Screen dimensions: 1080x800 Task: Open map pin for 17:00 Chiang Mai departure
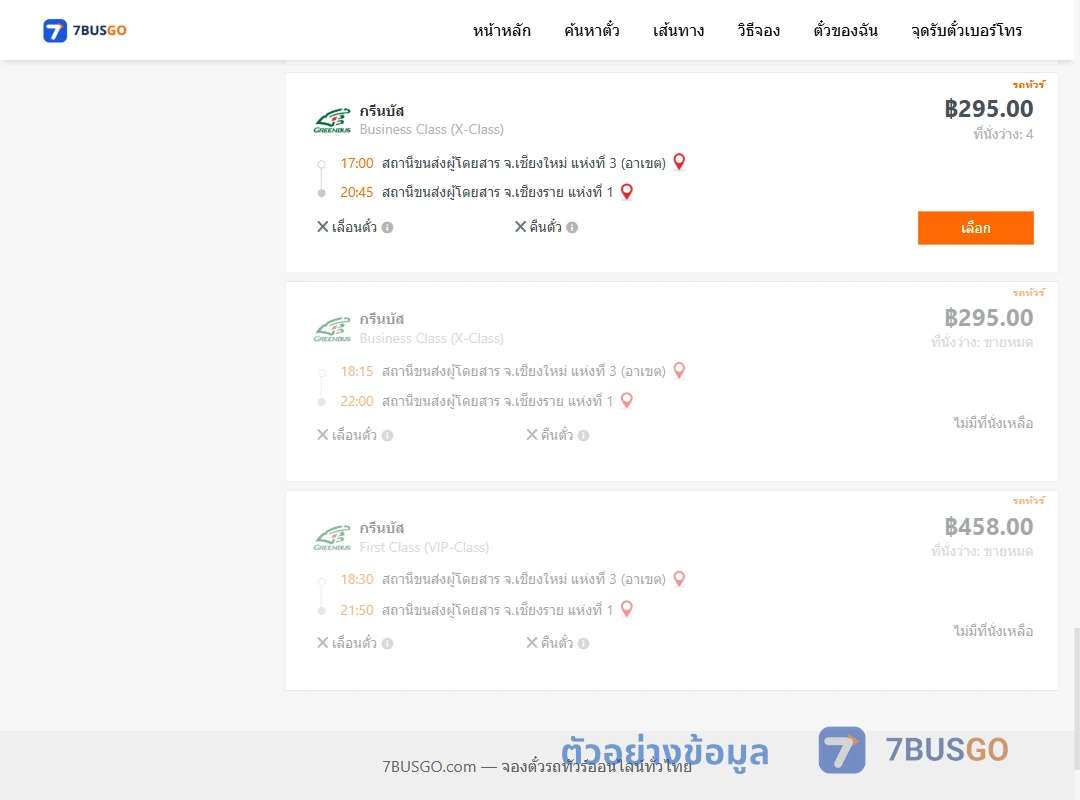[679, 162]
